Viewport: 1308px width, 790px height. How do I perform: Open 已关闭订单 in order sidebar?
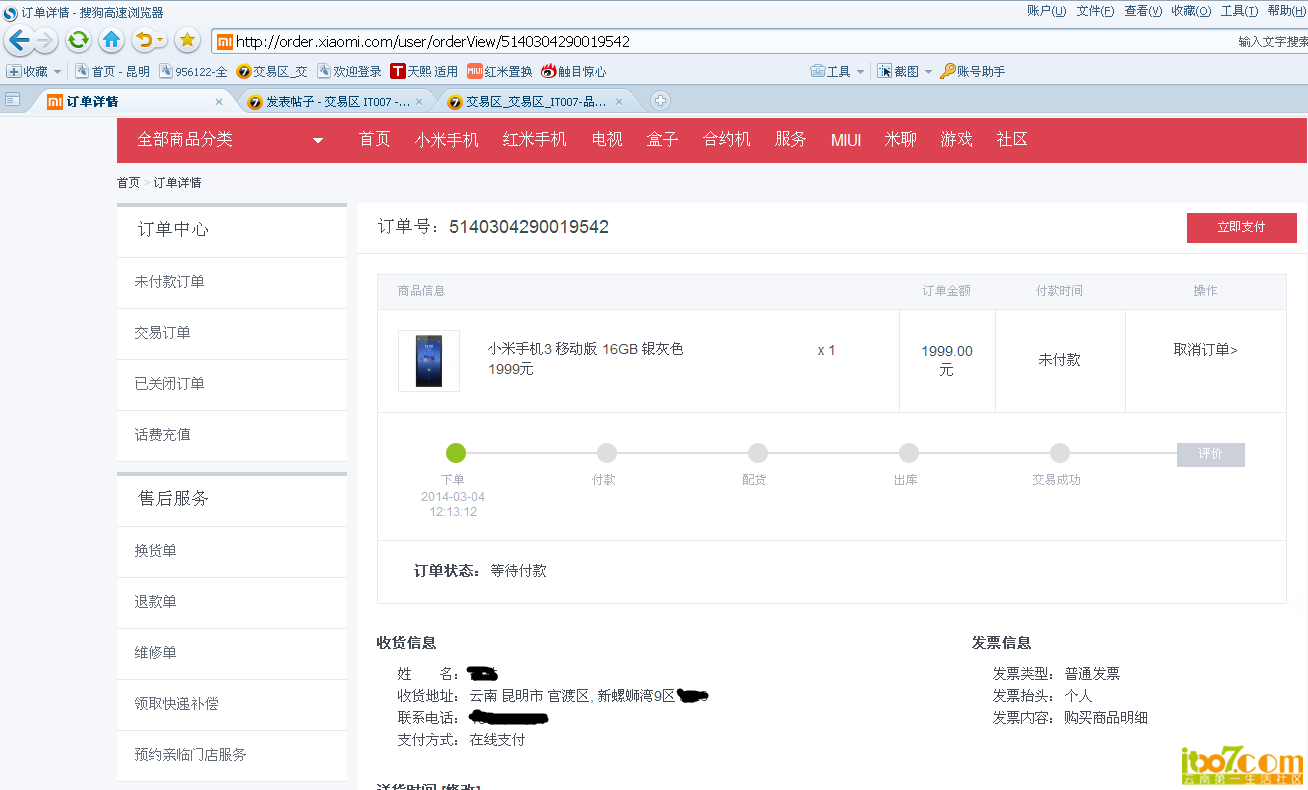[170, 384]
